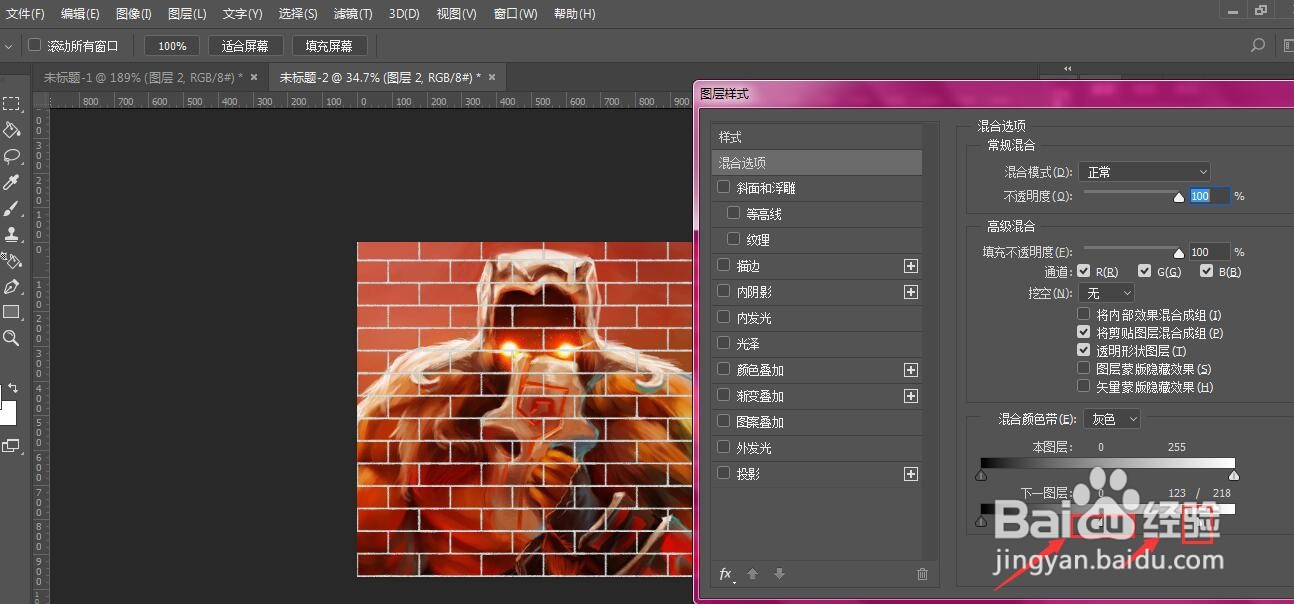Uncheck 将剪贴图层混合成组 option

pyautogui.click(x=1083, y=333)
